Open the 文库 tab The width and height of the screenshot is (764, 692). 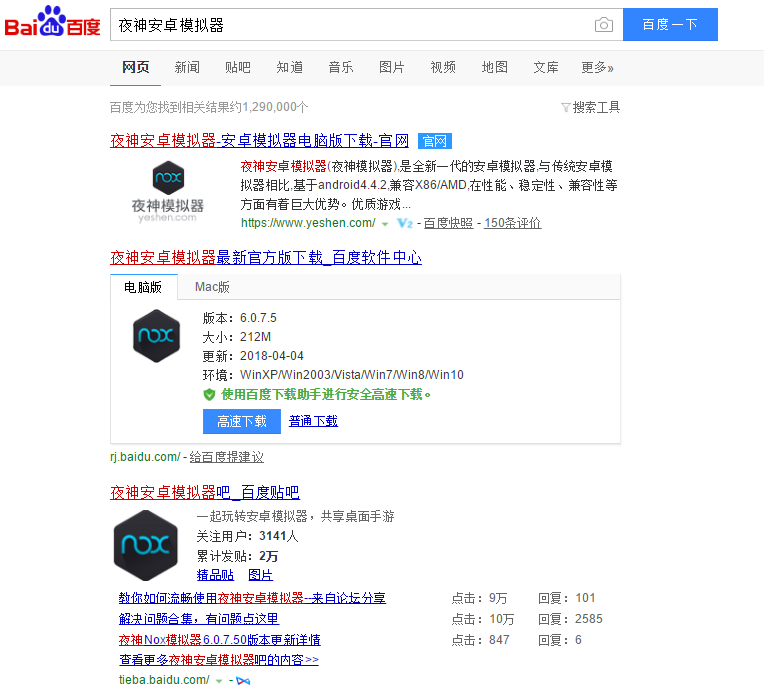tap(546, 67)
